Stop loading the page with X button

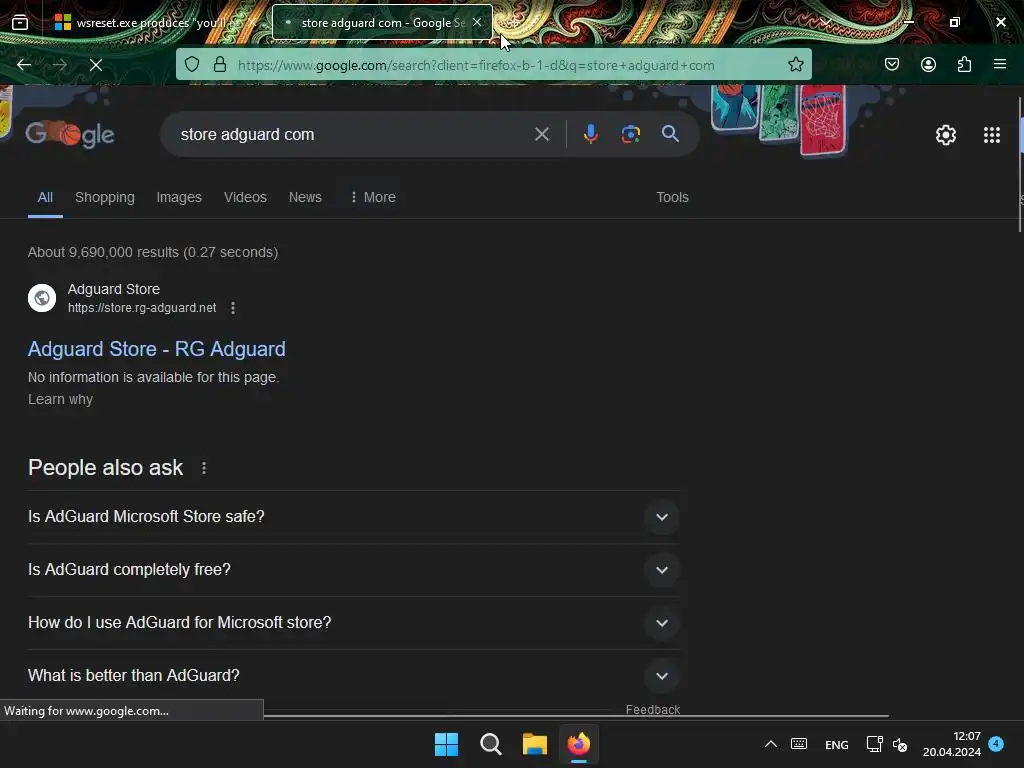(x=95, y=65)
